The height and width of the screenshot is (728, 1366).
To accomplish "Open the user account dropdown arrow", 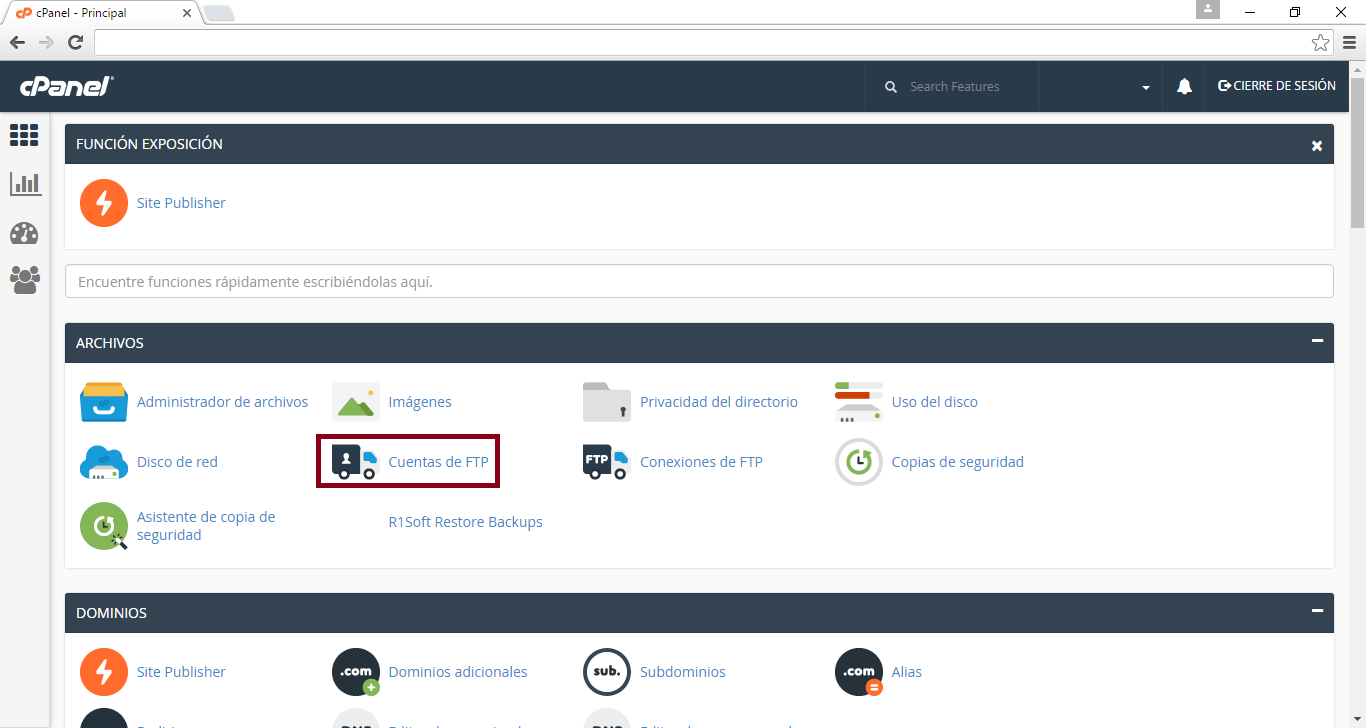I will pos(1146,88).
